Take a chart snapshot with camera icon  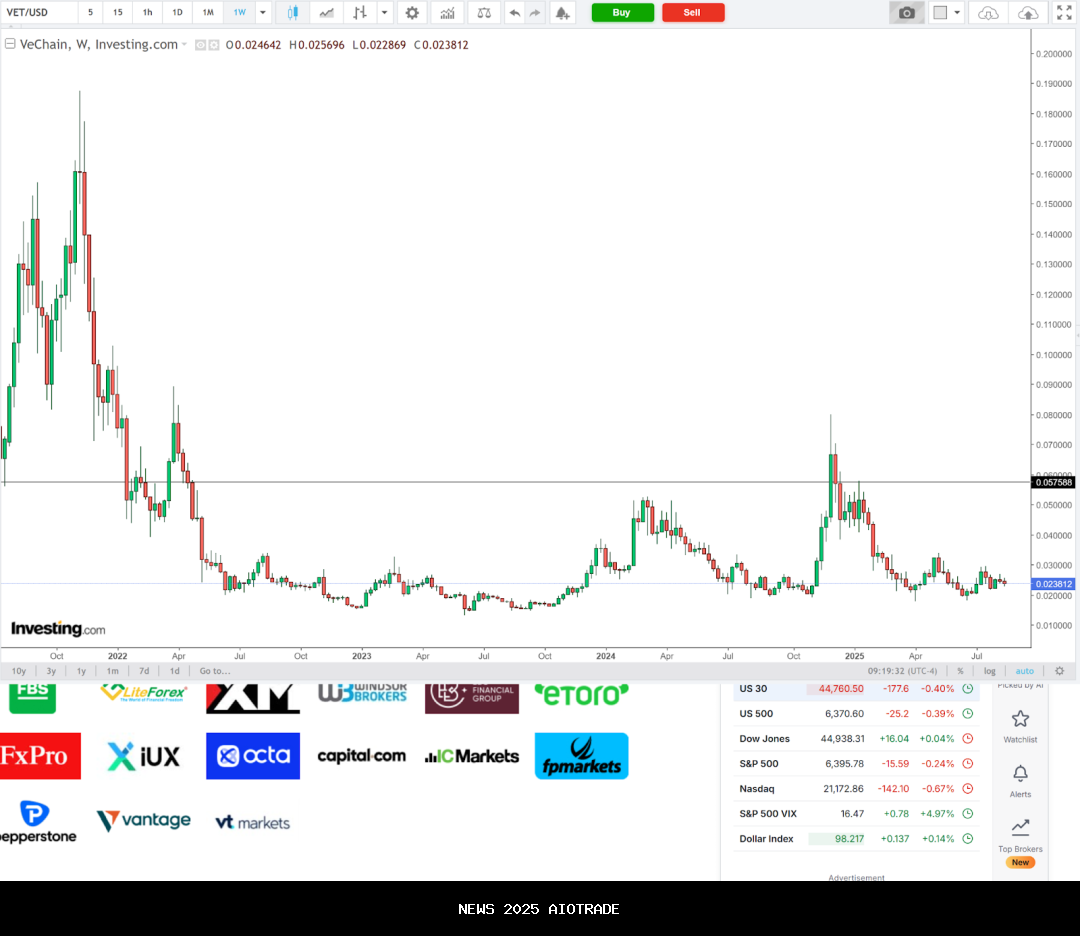pos(906,13)
